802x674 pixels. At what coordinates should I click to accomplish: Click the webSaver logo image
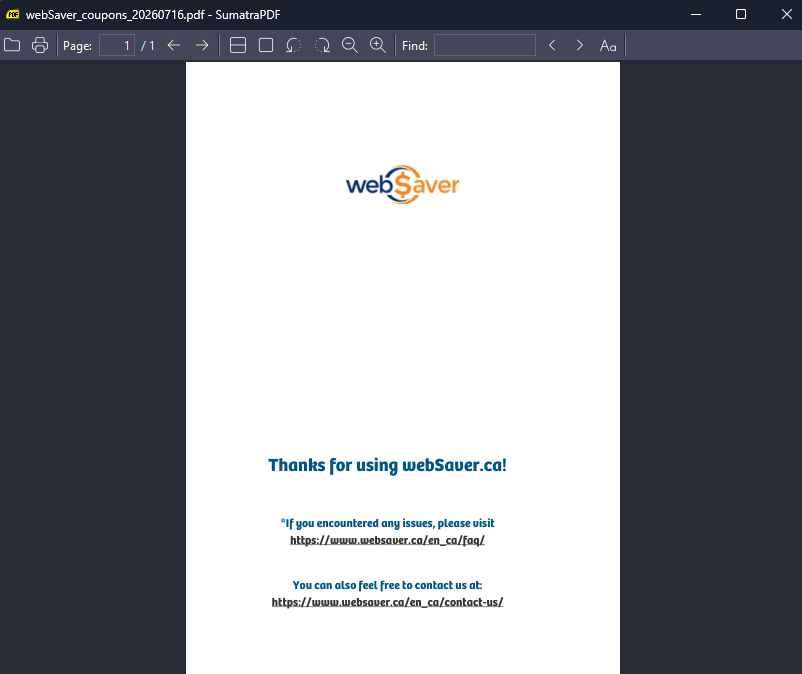403,185
